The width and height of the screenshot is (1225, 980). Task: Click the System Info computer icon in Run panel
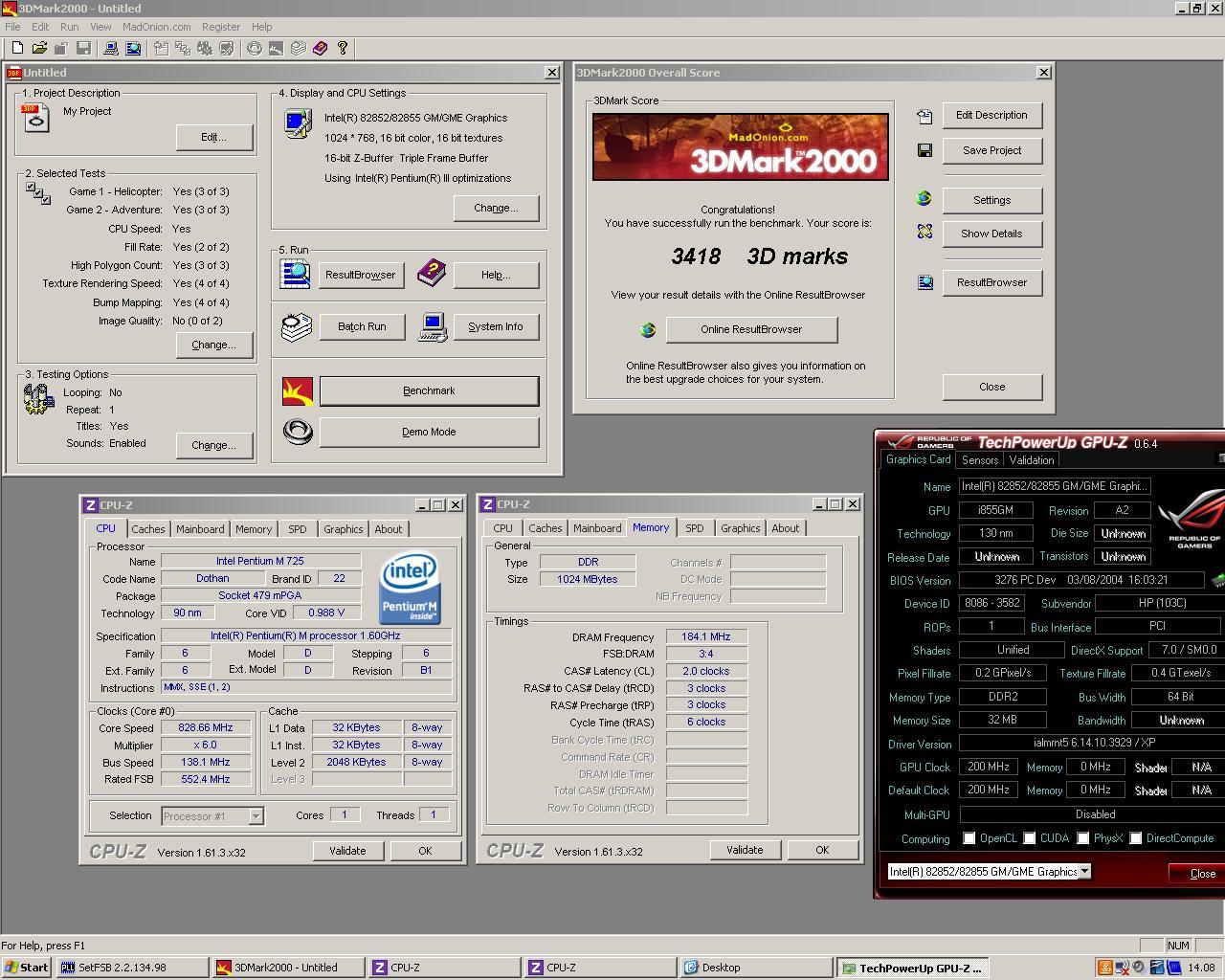click(433, 327)
